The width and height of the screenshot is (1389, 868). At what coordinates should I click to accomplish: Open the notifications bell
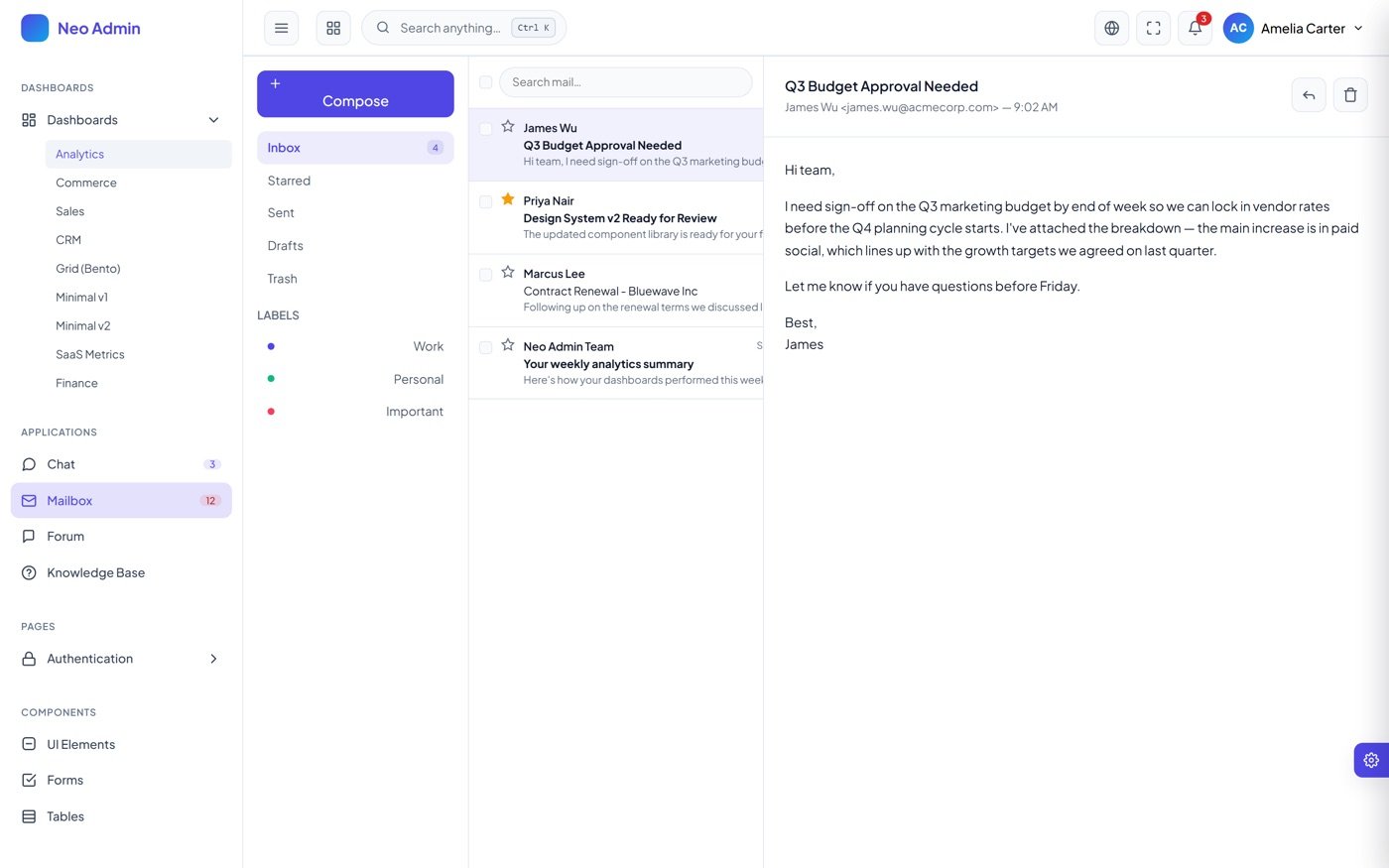tap(1195, 28)
